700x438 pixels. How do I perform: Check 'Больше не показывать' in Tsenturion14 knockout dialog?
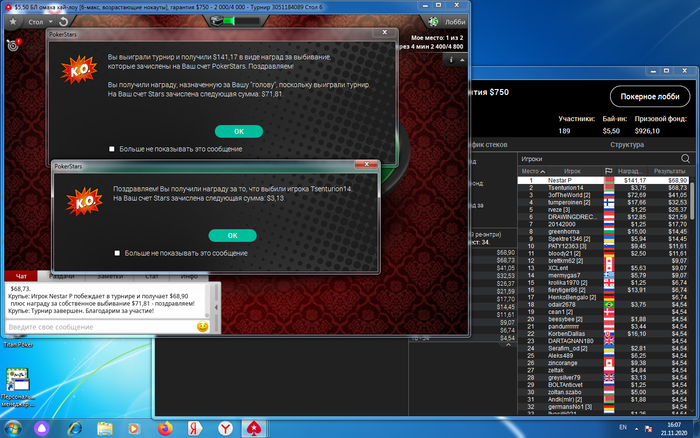[117, 253]
